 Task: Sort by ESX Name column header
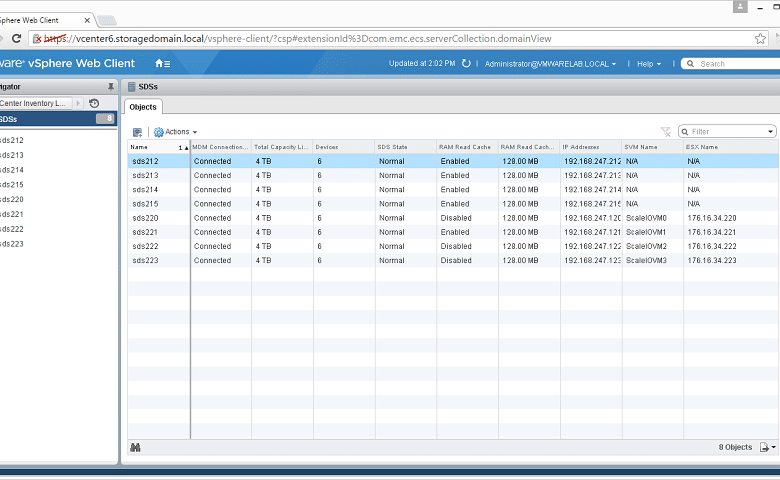tap(731, 147)
